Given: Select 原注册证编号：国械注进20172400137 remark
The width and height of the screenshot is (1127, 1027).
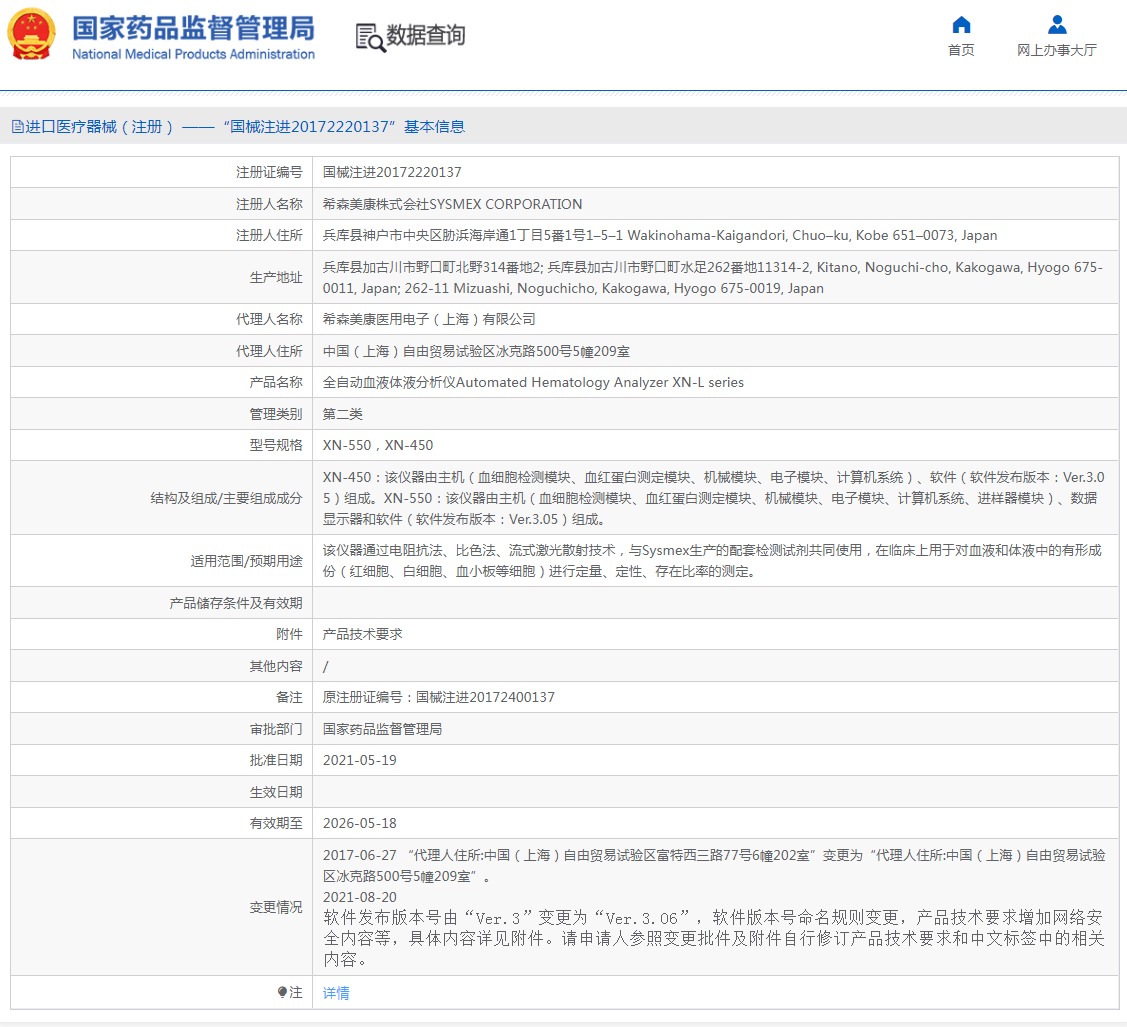Looking at the screenshot, I should (438, 697).
